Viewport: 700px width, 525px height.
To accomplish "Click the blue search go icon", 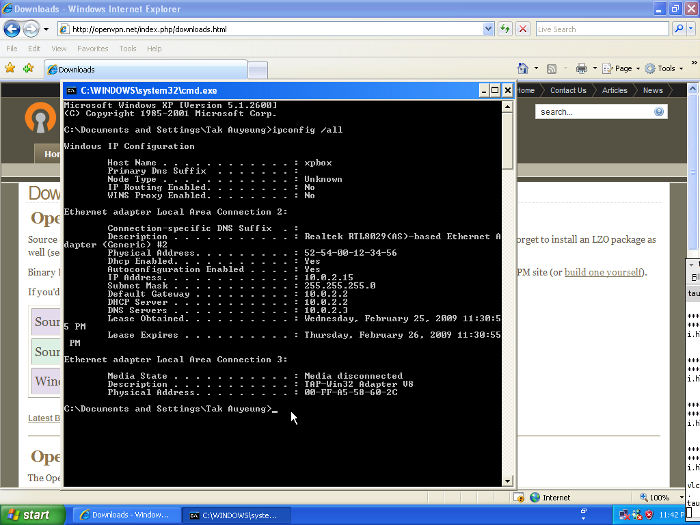I will pyautogui.click(x=659, y=112).
